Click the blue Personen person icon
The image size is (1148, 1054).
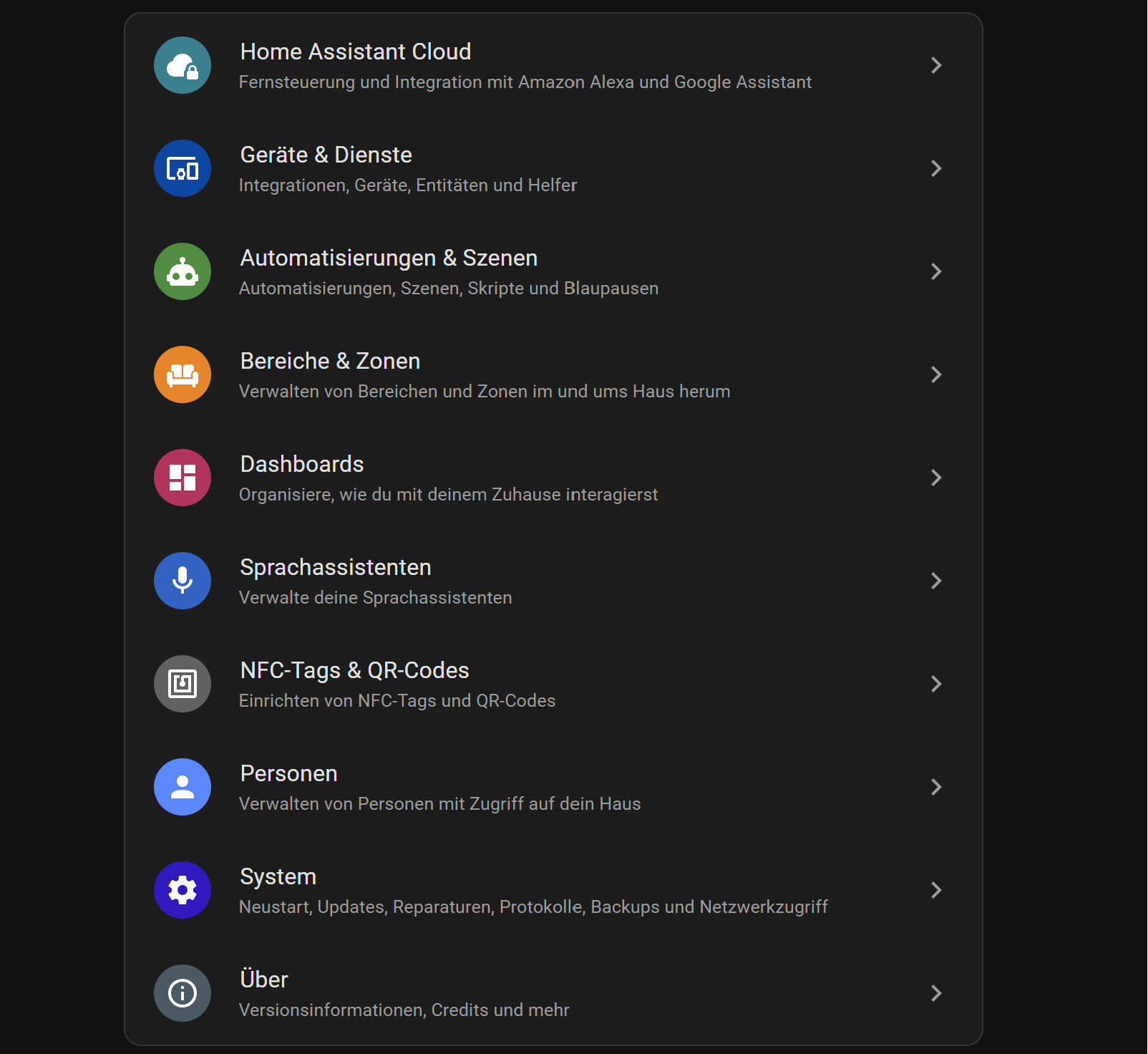[x=183, y=787]
